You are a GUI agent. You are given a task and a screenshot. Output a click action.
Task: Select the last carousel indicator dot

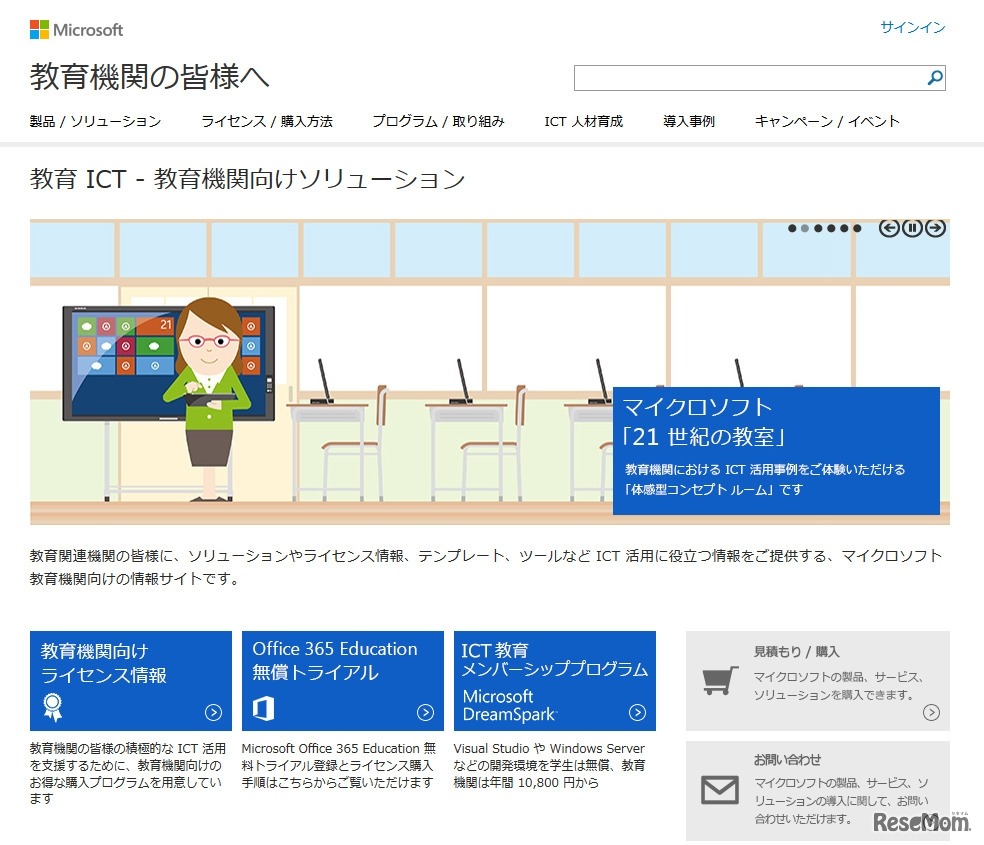click(857, 228)
